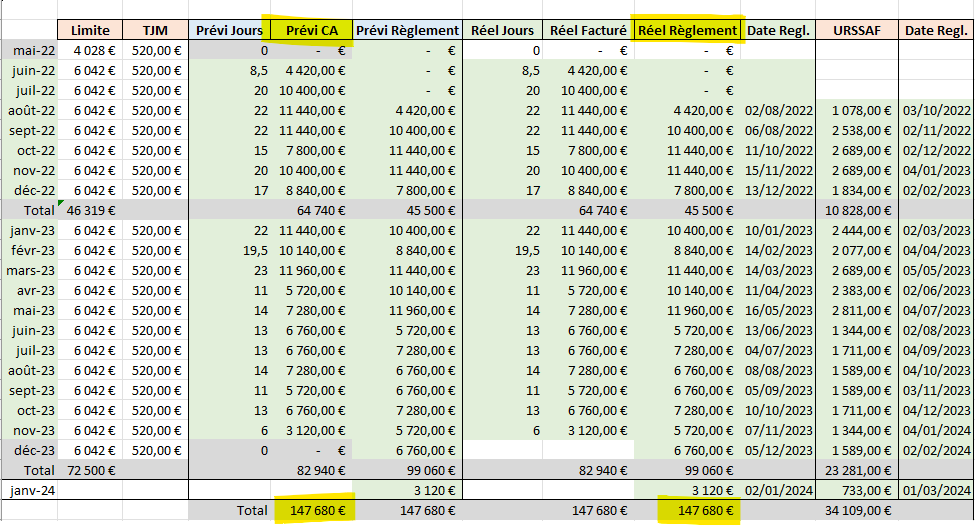
Task: Select the 1 078,00 € URSSAF cell
Action: pos(857,110)
